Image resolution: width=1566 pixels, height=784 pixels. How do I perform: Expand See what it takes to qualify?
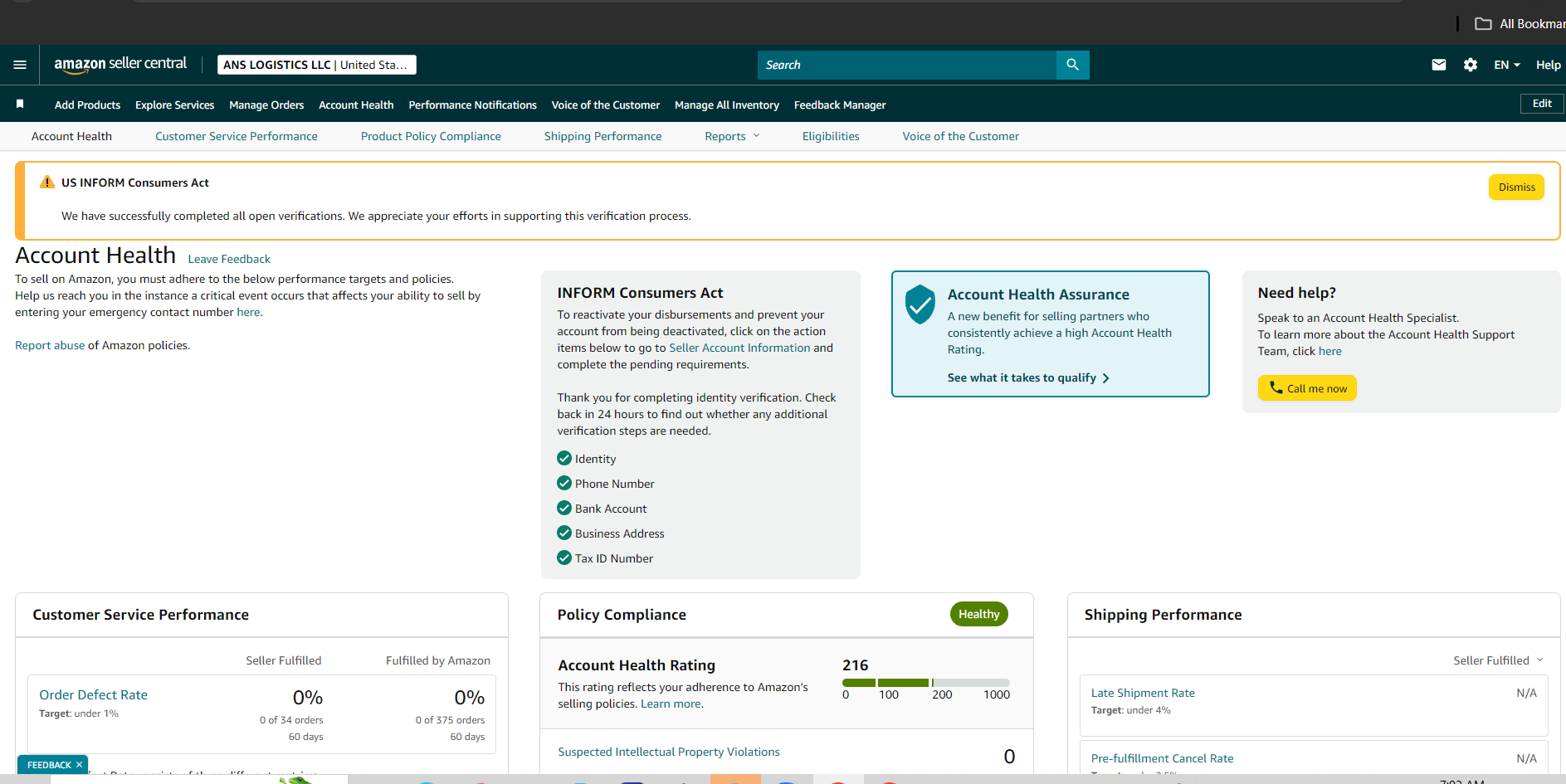pyautogui.click(x=1028, y=377)
